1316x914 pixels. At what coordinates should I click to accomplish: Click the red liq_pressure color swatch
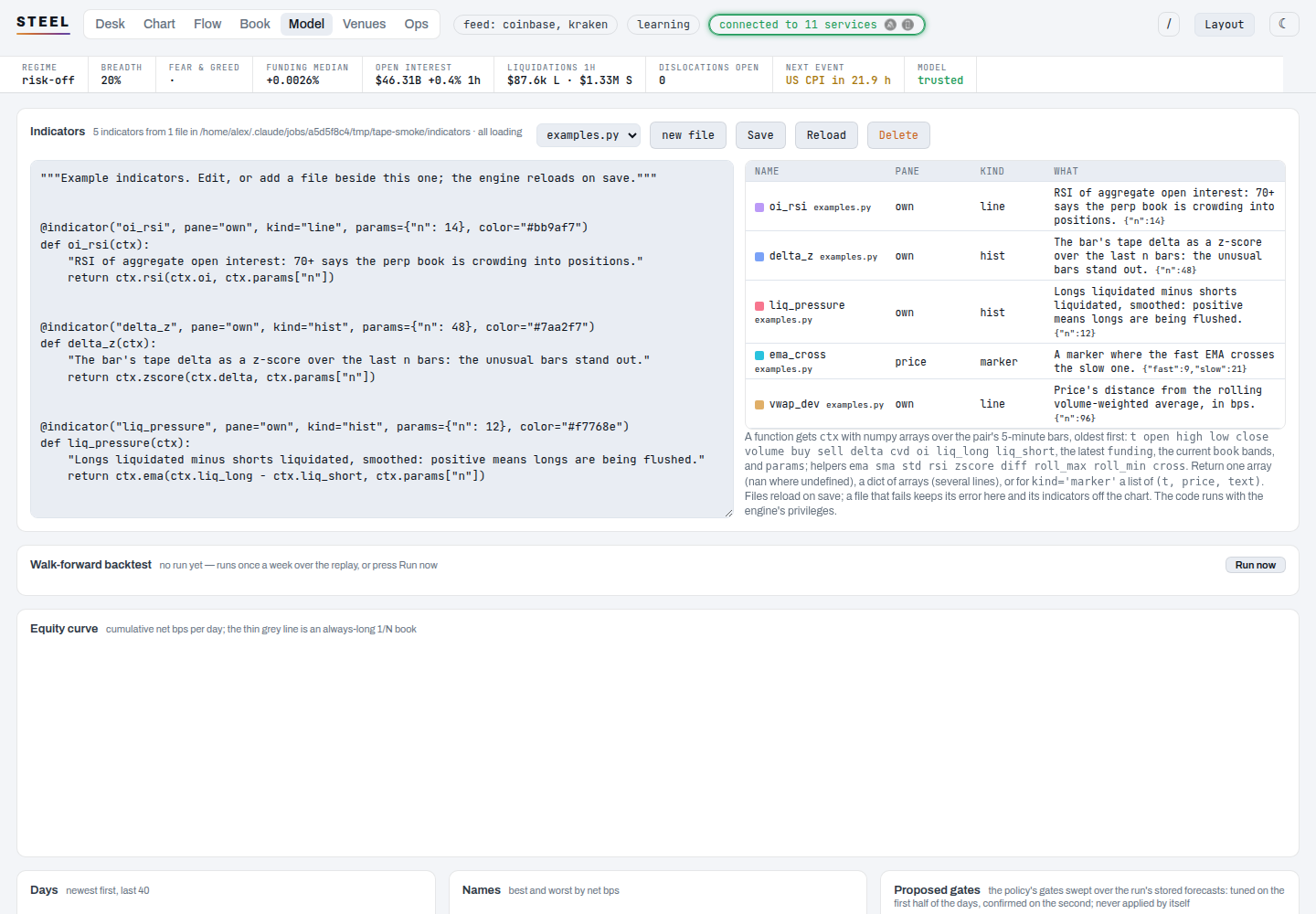point(759,306)
